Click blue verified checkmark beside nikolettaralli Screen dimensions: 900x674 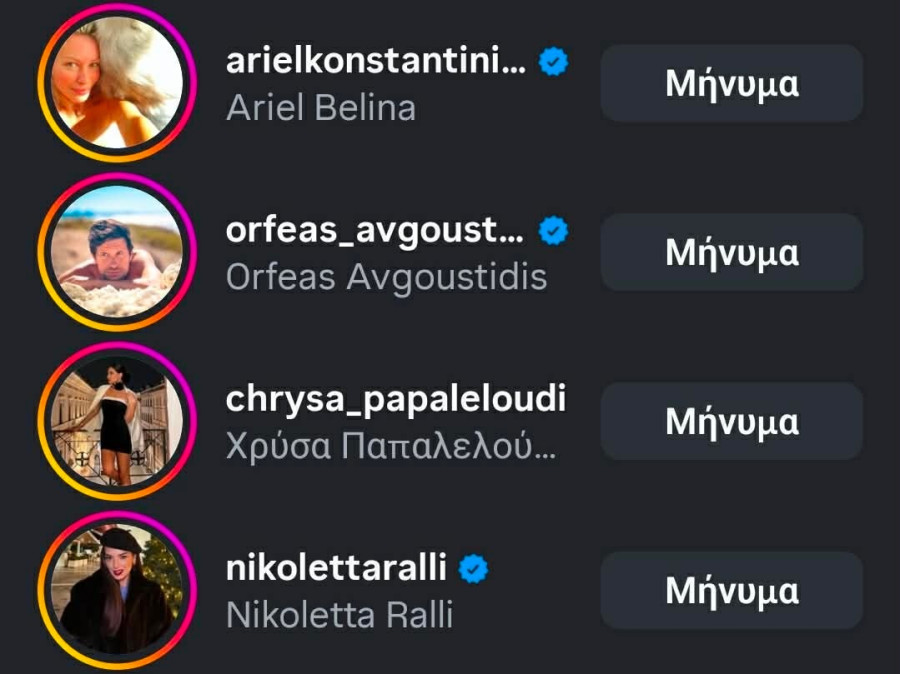[474, 568]
